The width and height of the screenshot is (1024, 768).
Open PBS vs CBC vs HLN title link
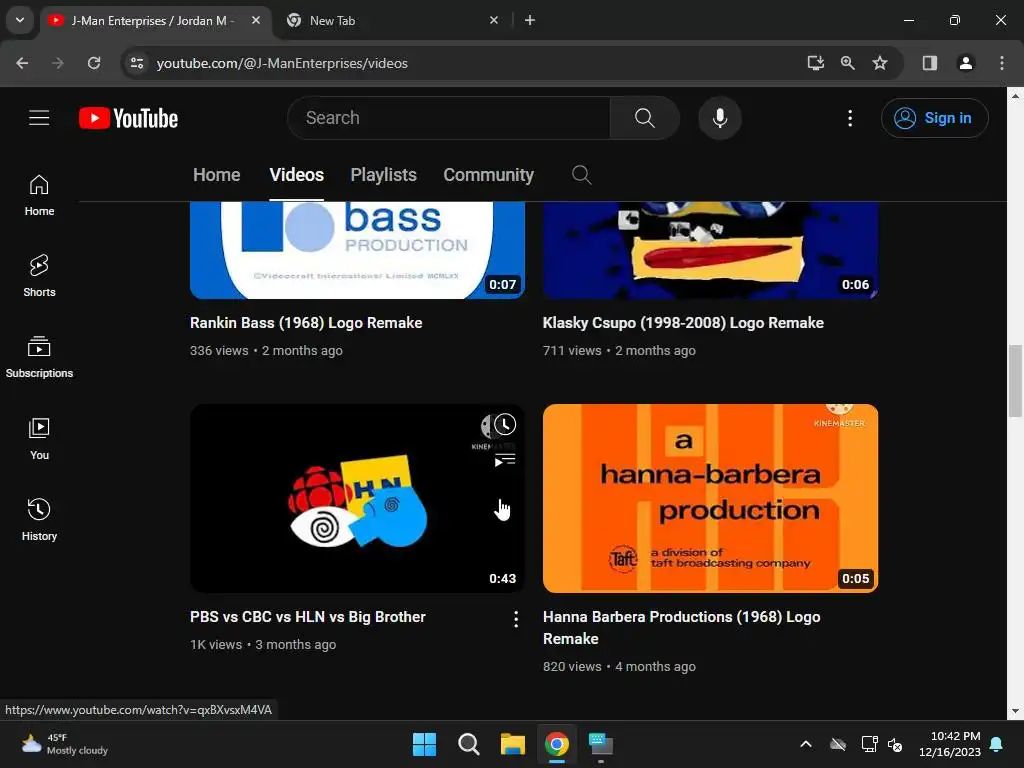308,616
